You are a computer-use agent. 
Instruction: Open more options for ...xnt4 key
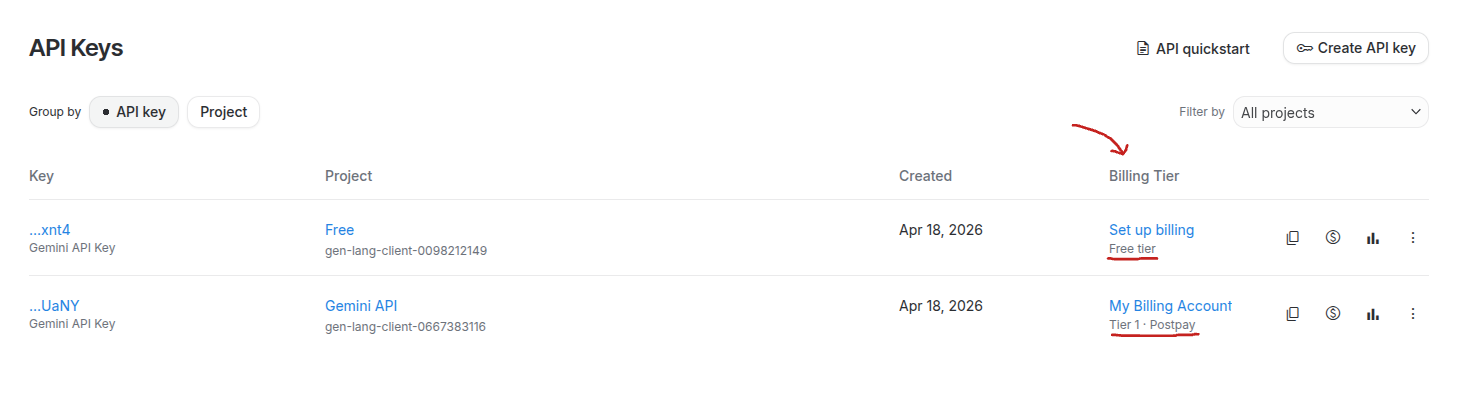coord(1412,238)
